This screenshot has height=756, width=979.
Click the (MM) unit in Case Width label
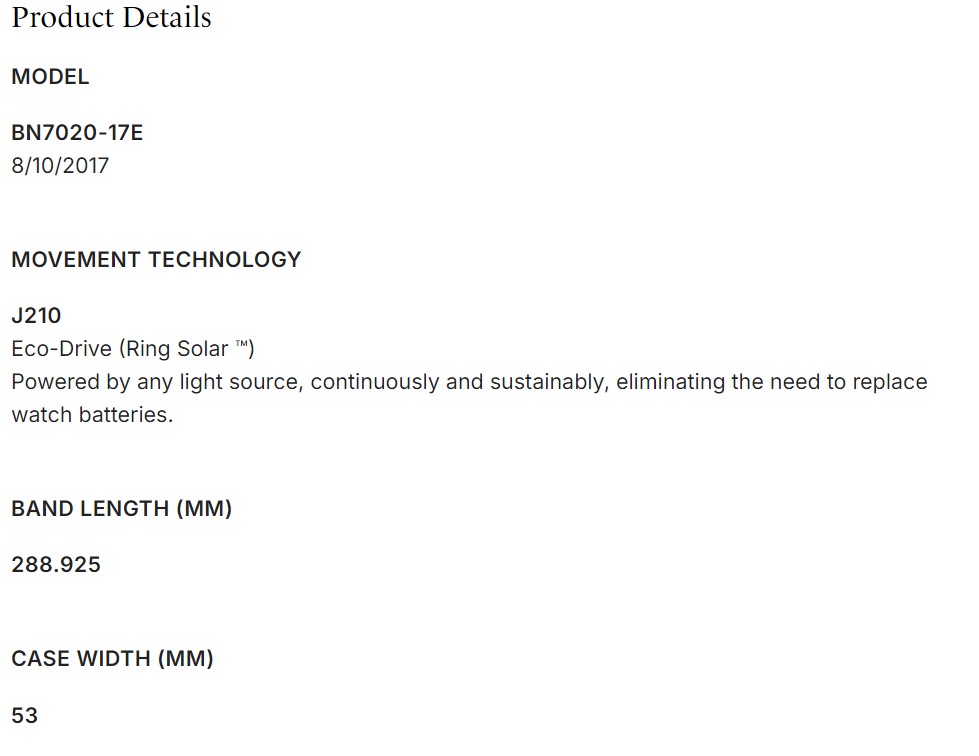pos(188,659)
